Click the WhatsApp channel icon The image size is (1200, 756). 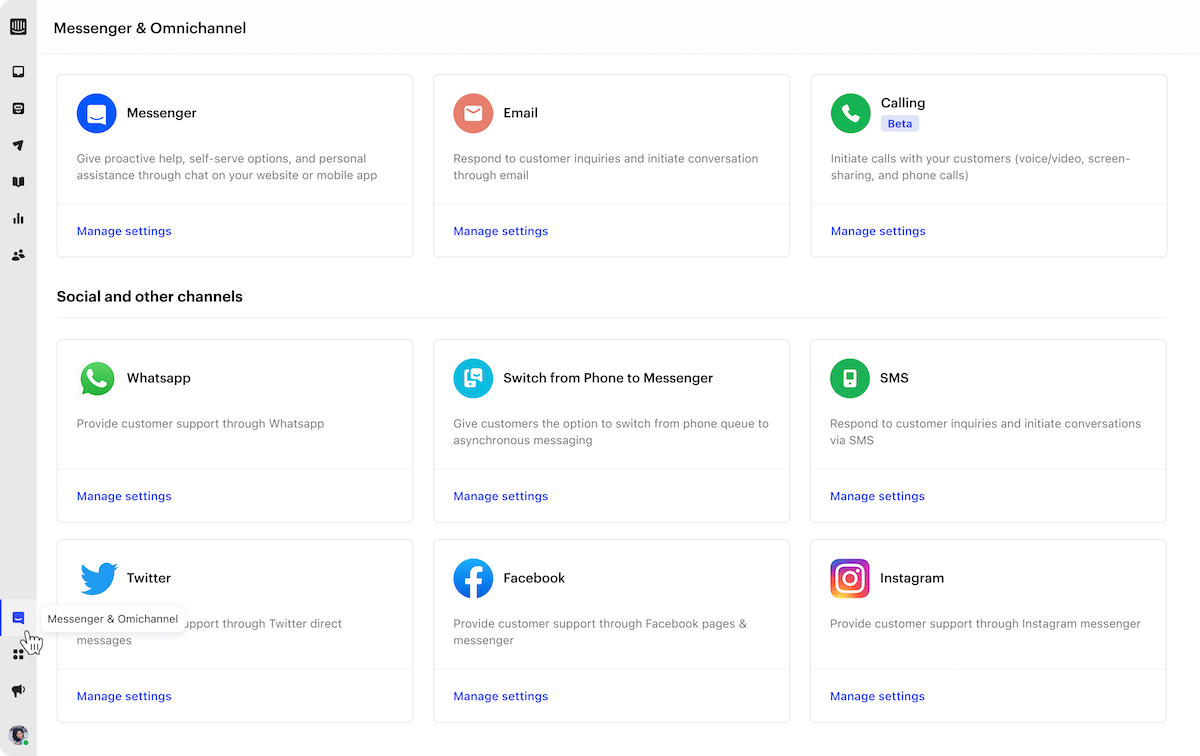pyautogui.click(x=96, y=378)
